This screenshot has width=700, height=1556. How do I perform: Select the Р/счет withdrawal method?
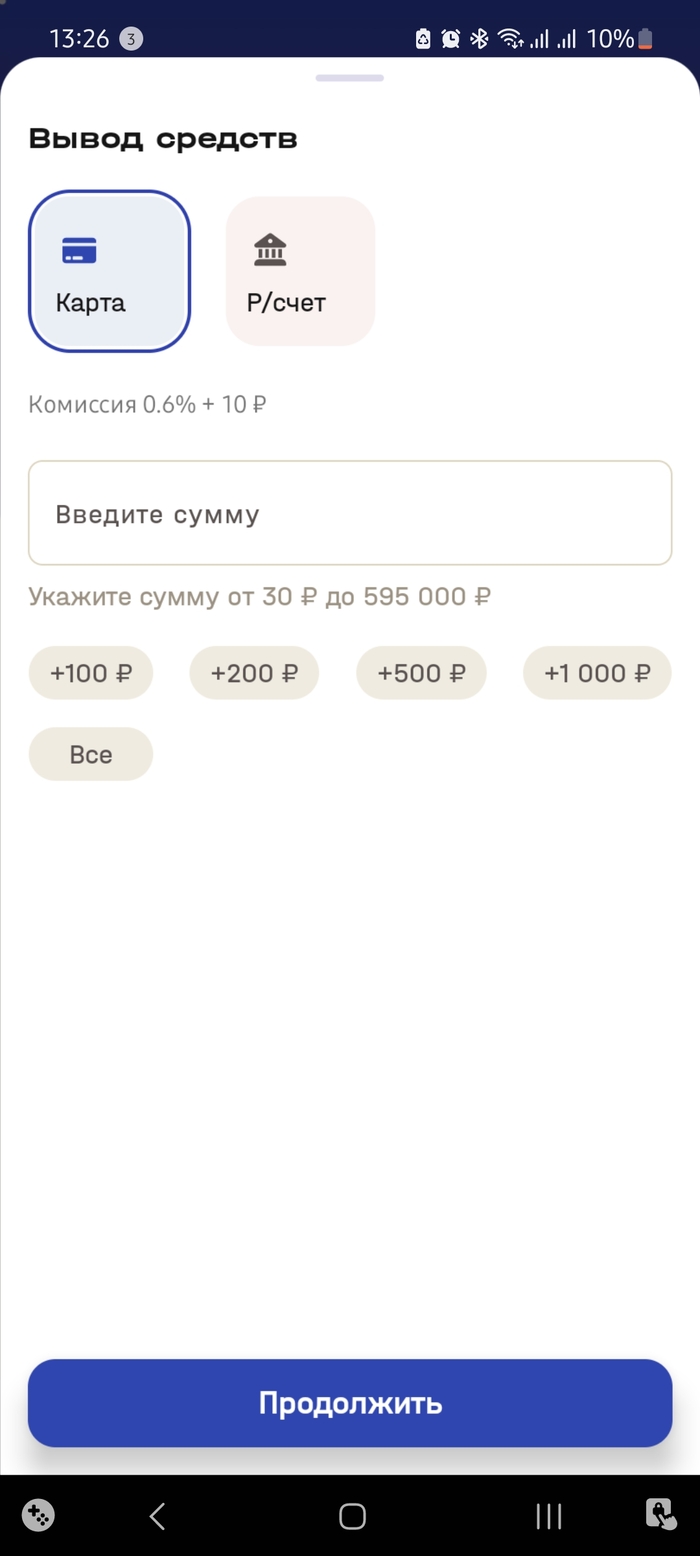300,271
